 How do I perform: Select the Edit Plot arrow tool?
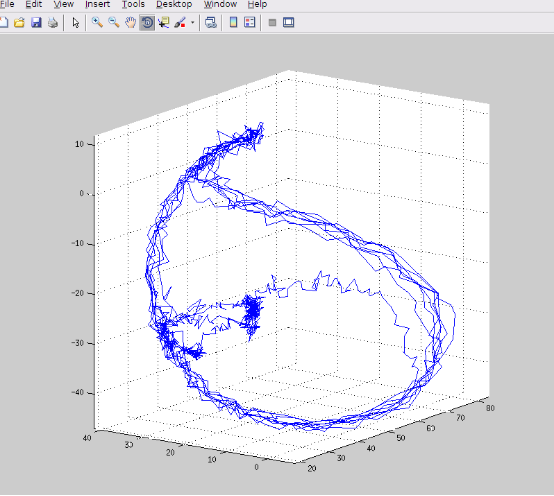tap(75, 23)
